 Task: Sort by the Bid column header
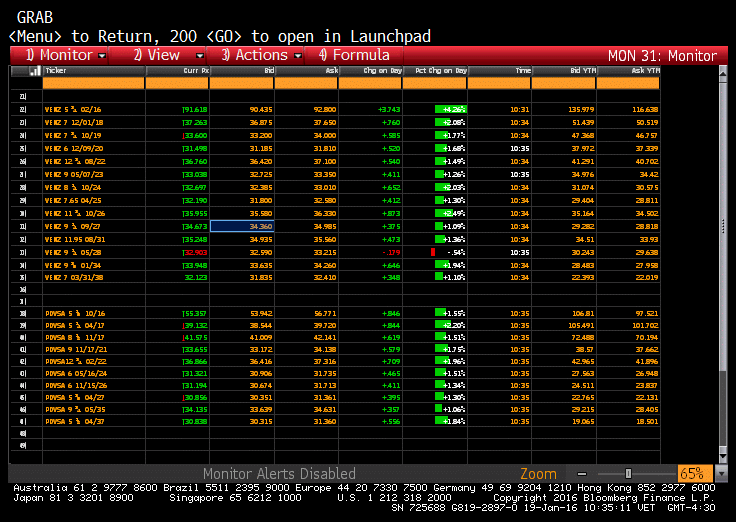point(242,71)
